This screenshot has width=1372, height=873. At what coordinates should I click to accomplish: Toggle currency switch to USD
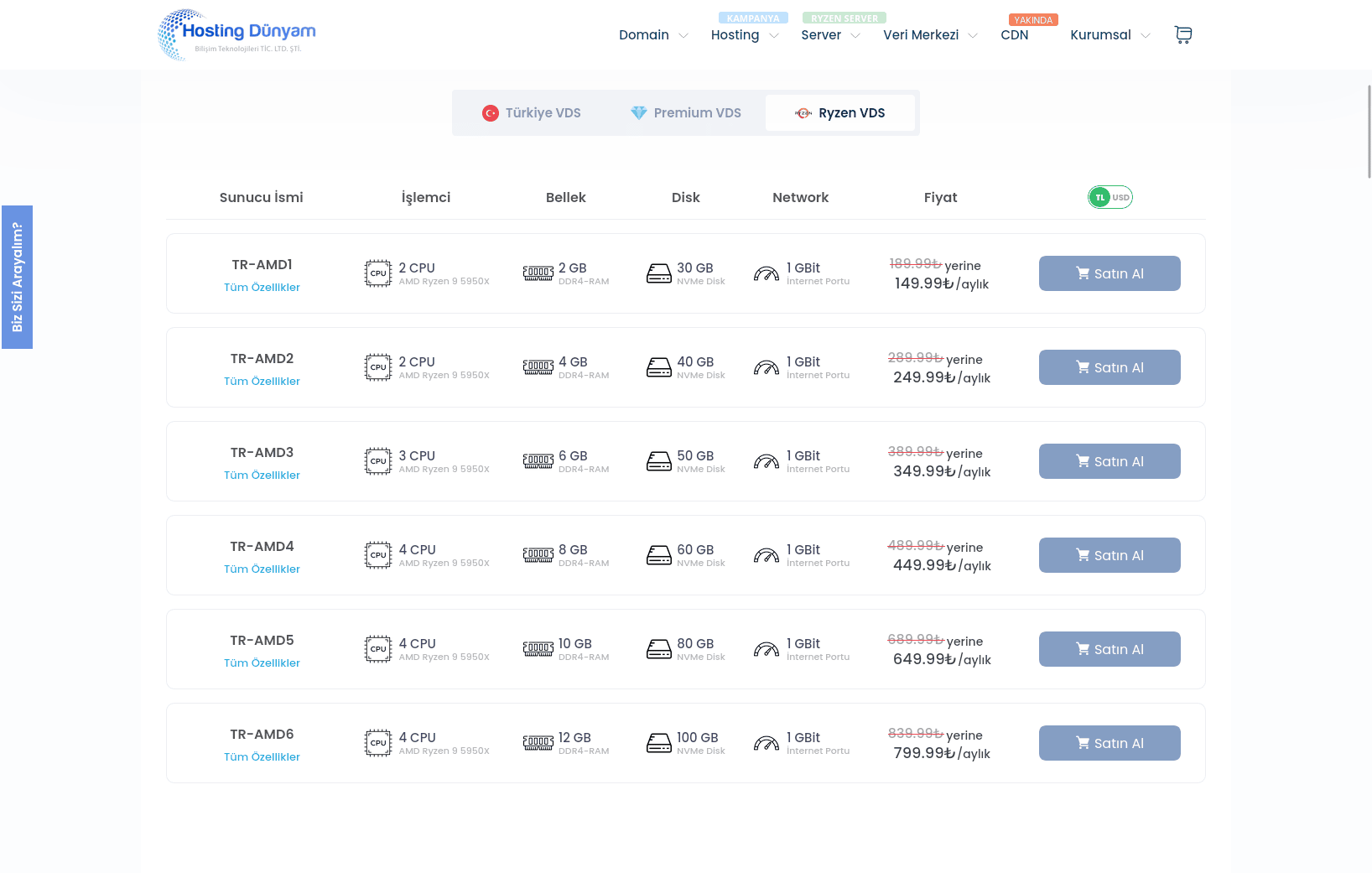(1121, 198)
